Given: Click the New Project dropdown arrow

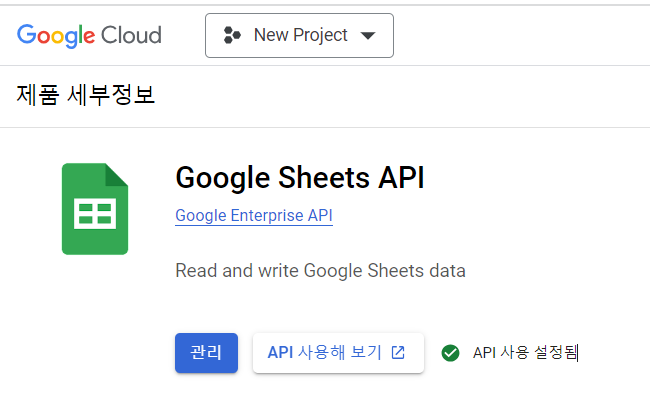Looking at the screenshot, I should coord(368,36).
